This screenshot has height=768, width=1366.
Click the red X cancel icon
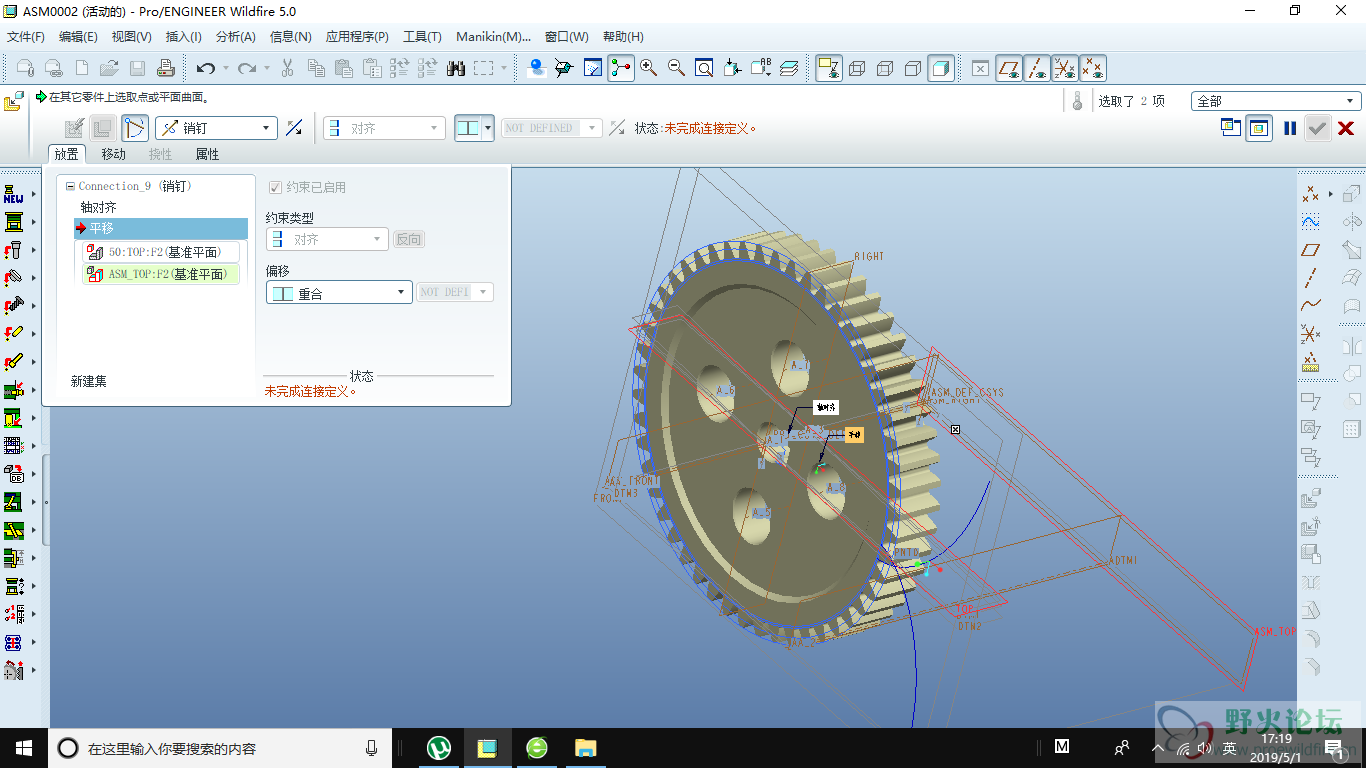(1346, 128)
